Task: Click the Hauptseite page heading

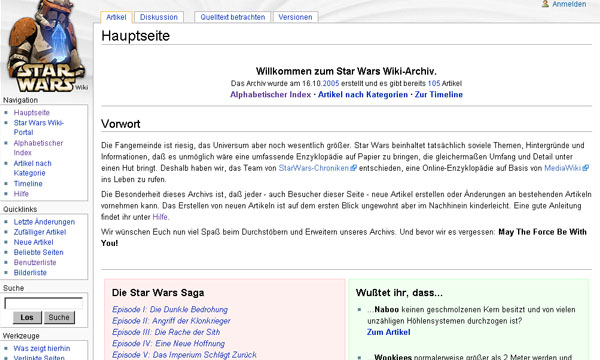Action: tap(135, 36)
